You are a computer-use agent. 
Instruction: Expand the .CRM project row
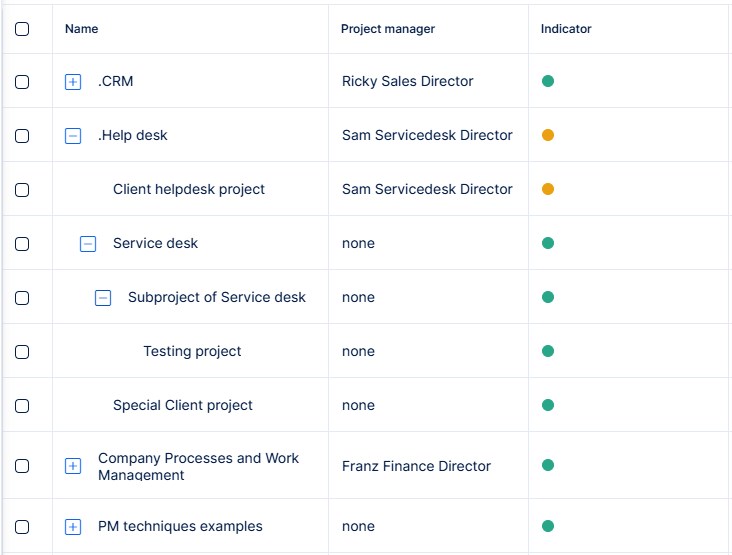(x=73, y=82)
